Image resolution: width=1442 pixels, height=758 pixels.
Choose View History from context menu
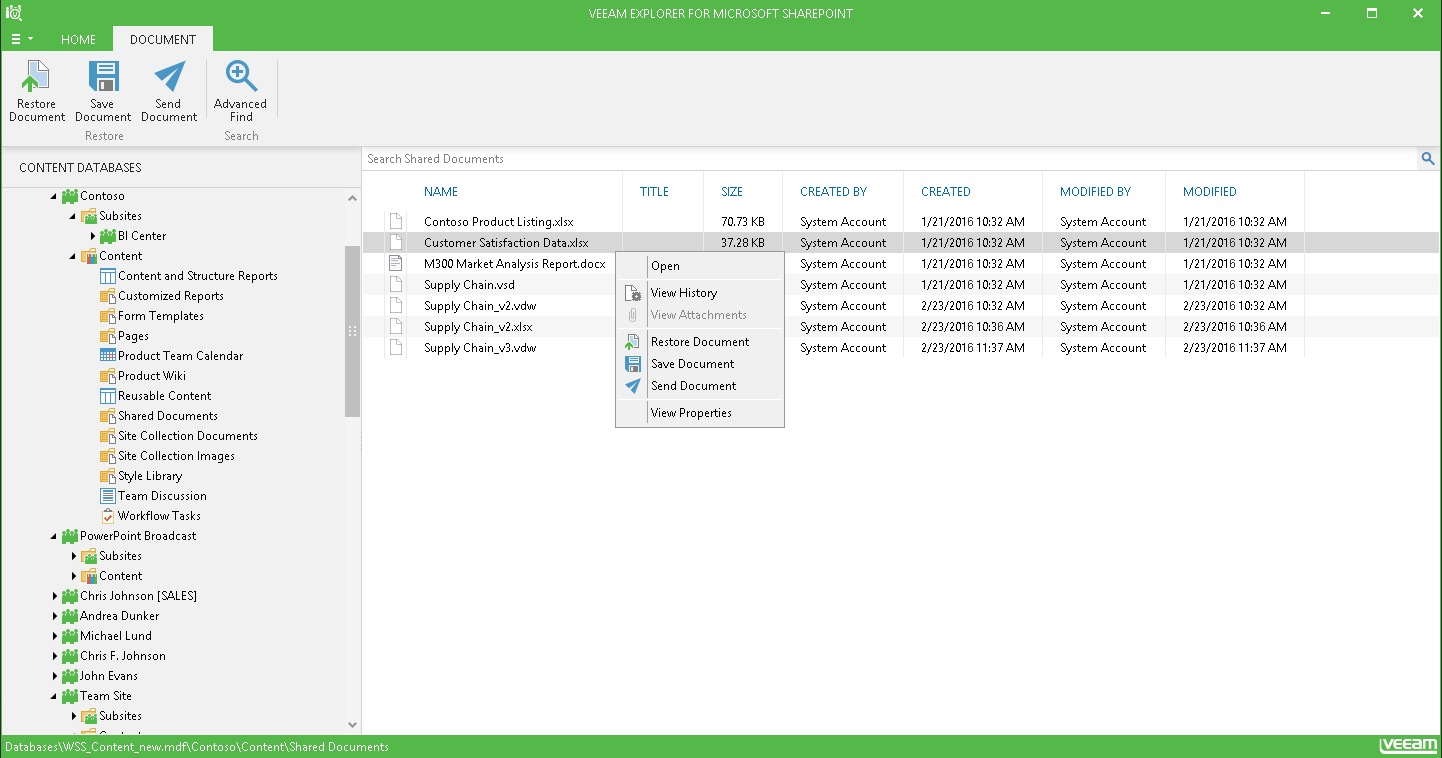[700, 293]
